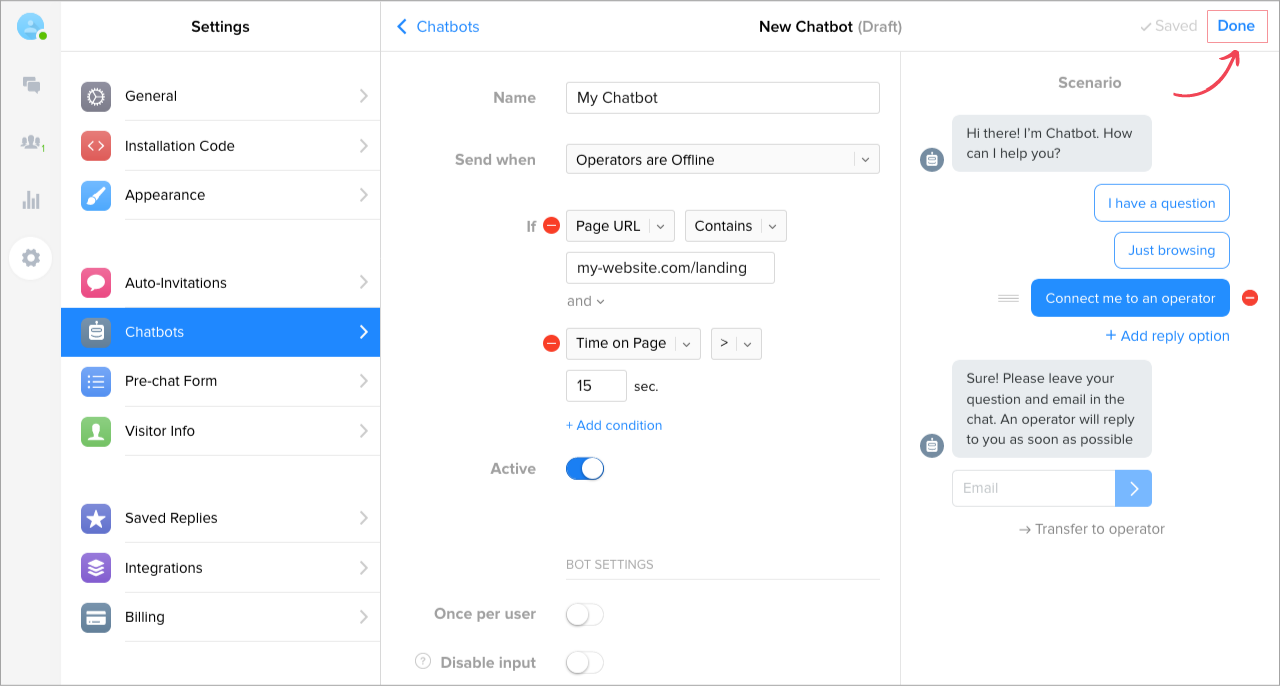Click the settings gear icon in sidebar
Image resolution: width=1280 pixels, height=686 pixels.
(31, 258)
